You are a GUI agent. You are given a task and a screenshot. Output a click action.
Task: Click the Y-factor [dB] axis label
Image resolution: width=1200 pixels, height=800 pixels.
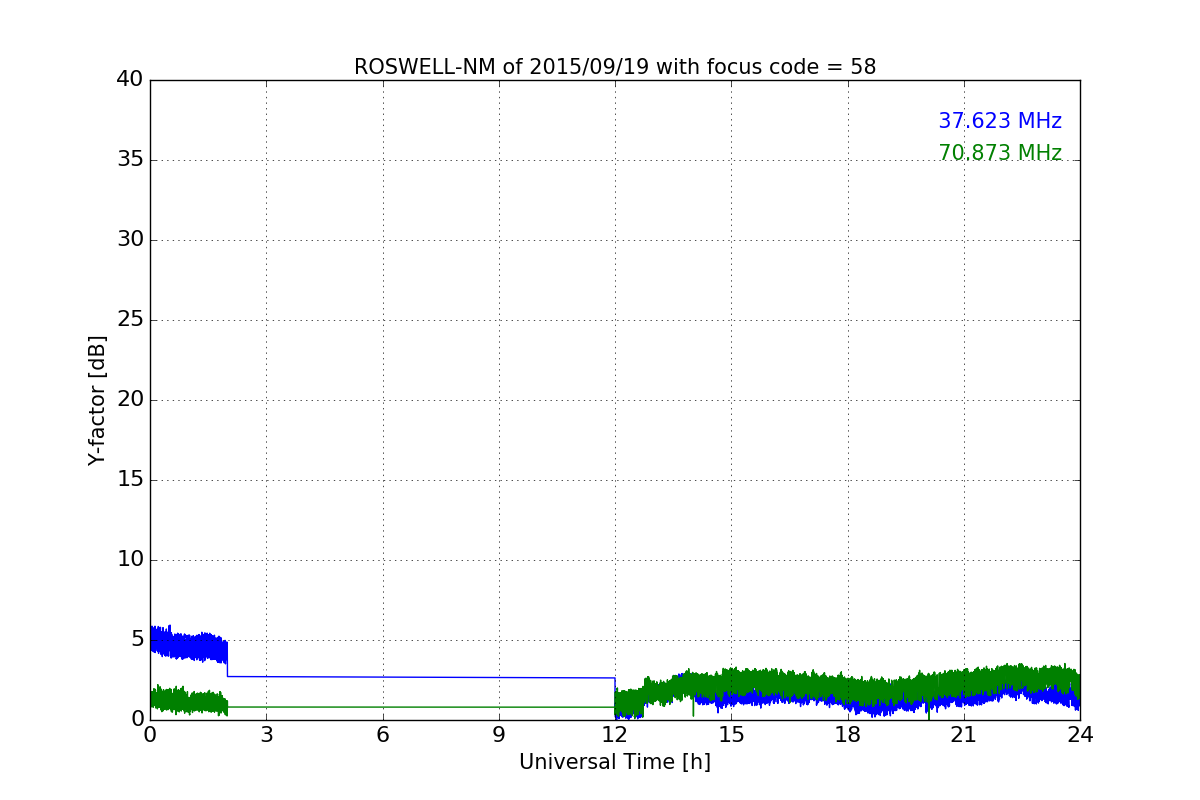(97, 400)
